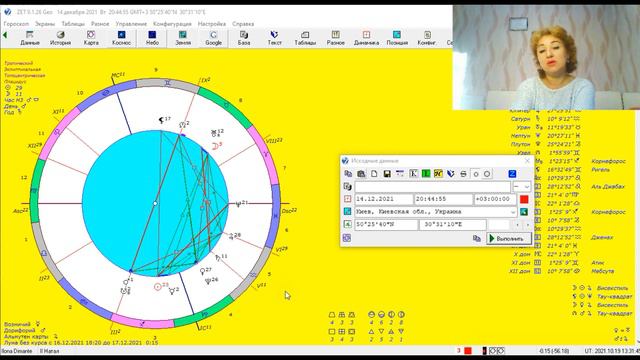Screen dimensions: 640x360
Task: Click the left stepper arrow beside longitude
Action: click(518, 225)
